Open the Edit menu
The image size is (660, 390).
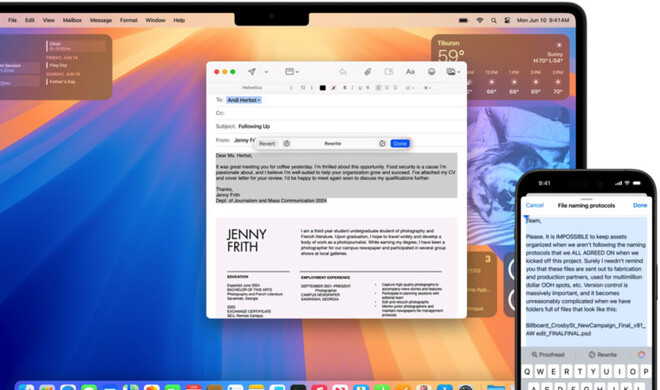(x=29, y=20)
